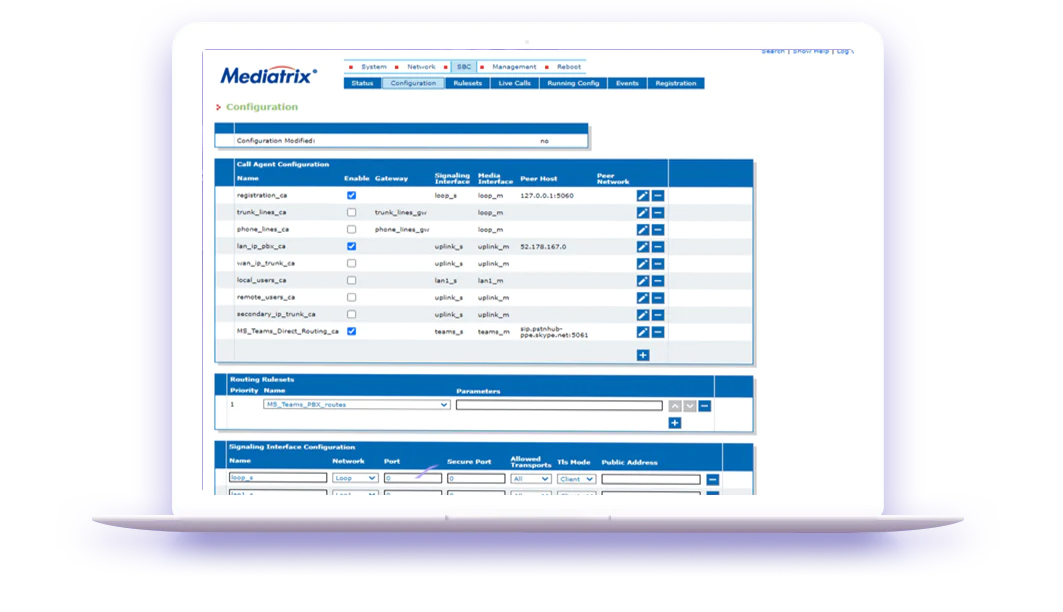Select the SBC menu
Viewport: 1063px width, 612px height.
[464, 67]
